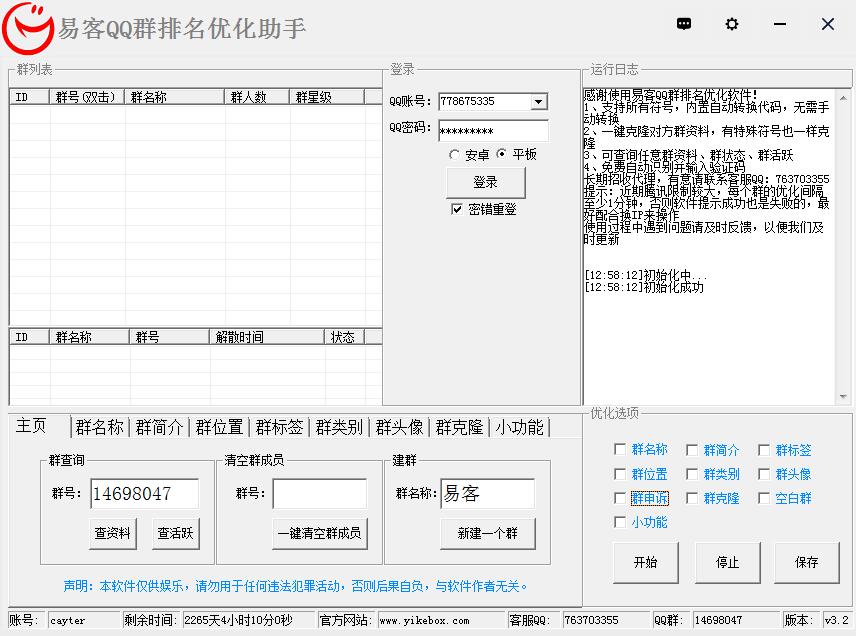Click the 群名称 input containing 易客
This screenshot has width=856, height=636.
[x=487, y=493]
